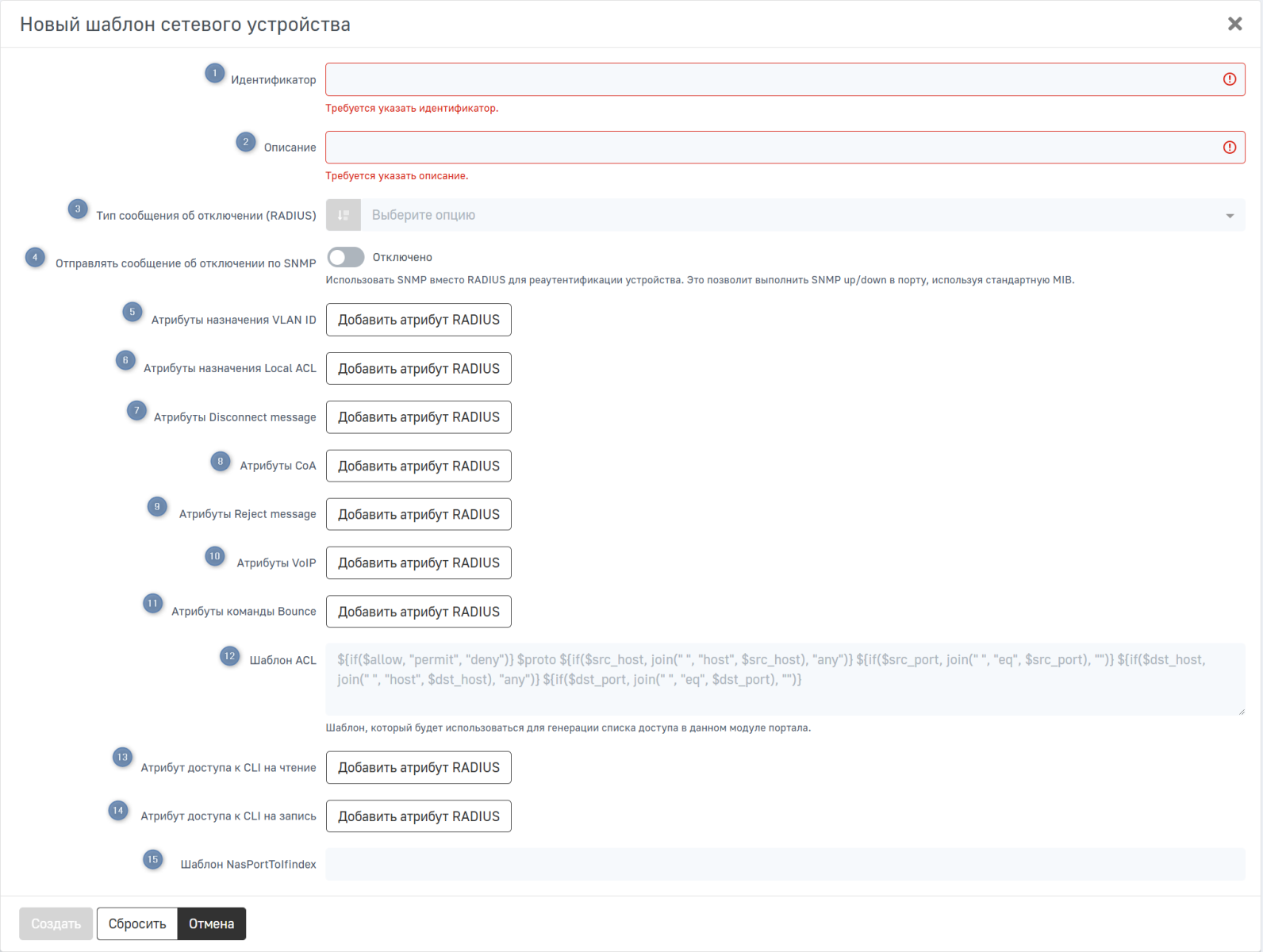Image resolution: width=1263 pixels, height=952 pixels.
Task: Click the sort icon beside Выберите опцию
Action: point(344,215)
